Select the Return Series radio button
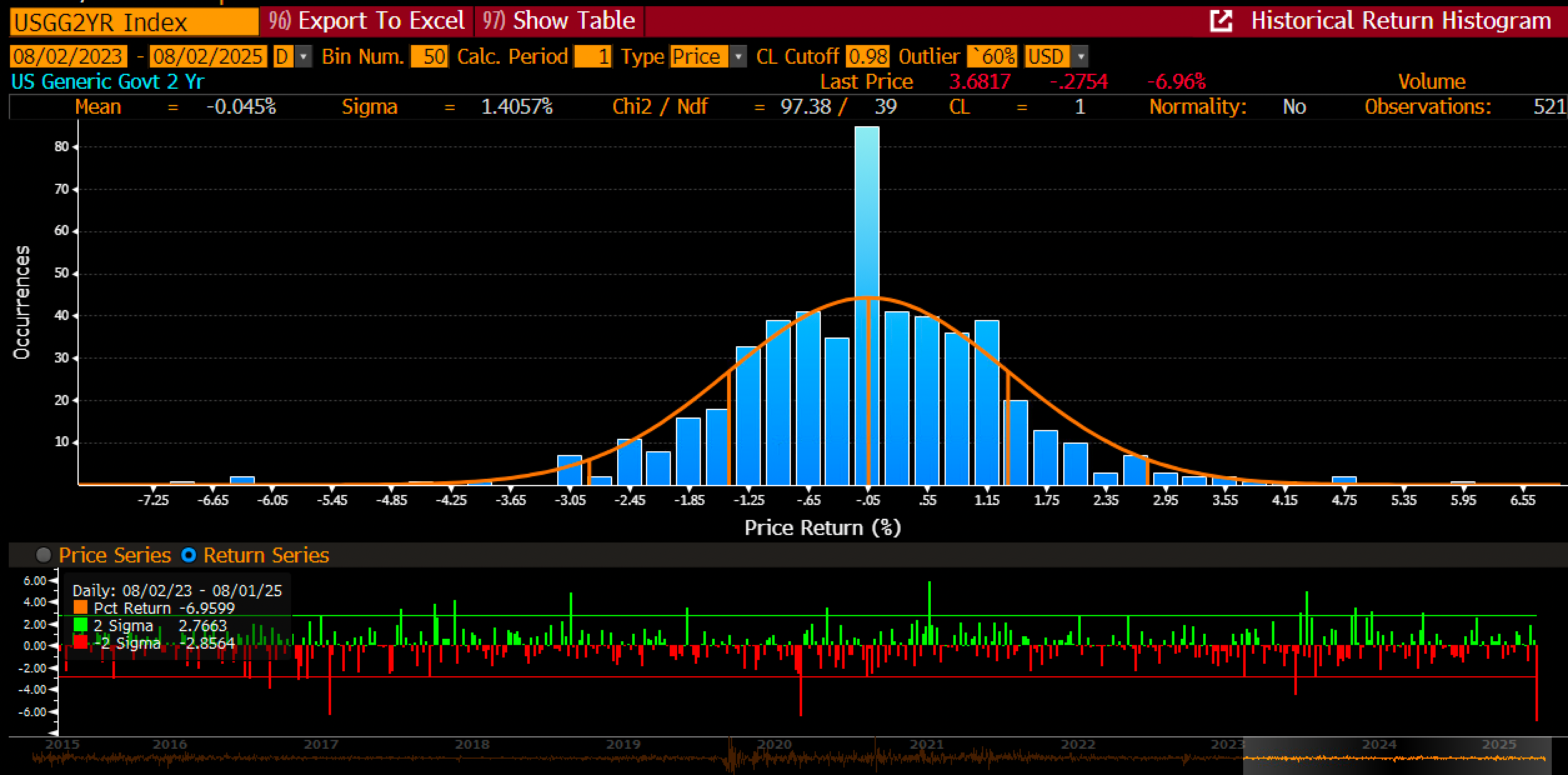1568x775 pixels. 188,555
